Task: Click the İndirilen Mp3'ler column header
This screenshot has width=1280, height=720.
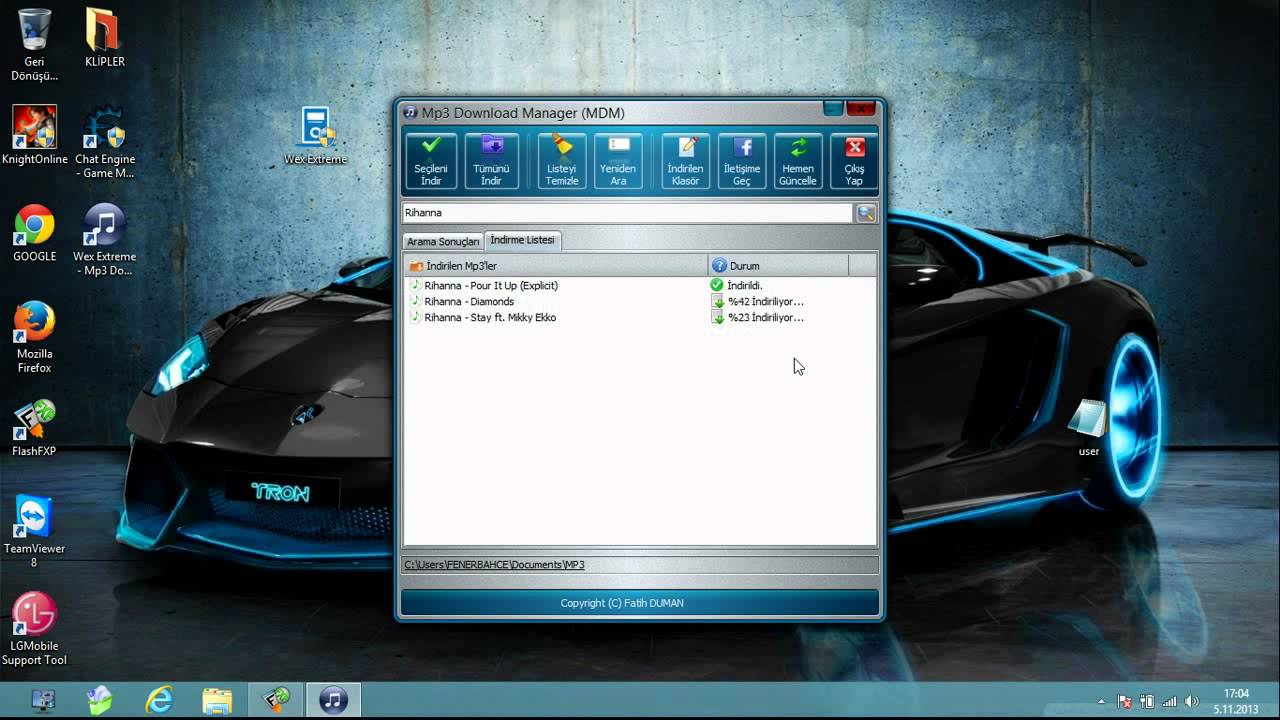Action: (556, 266)
